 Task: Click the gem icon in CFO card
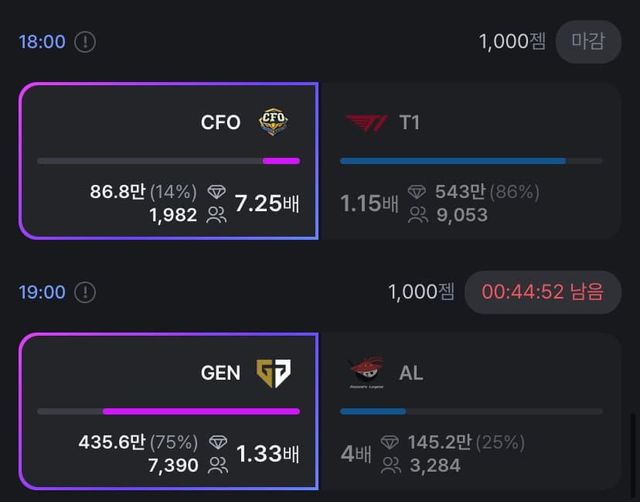tap(217, 191)
